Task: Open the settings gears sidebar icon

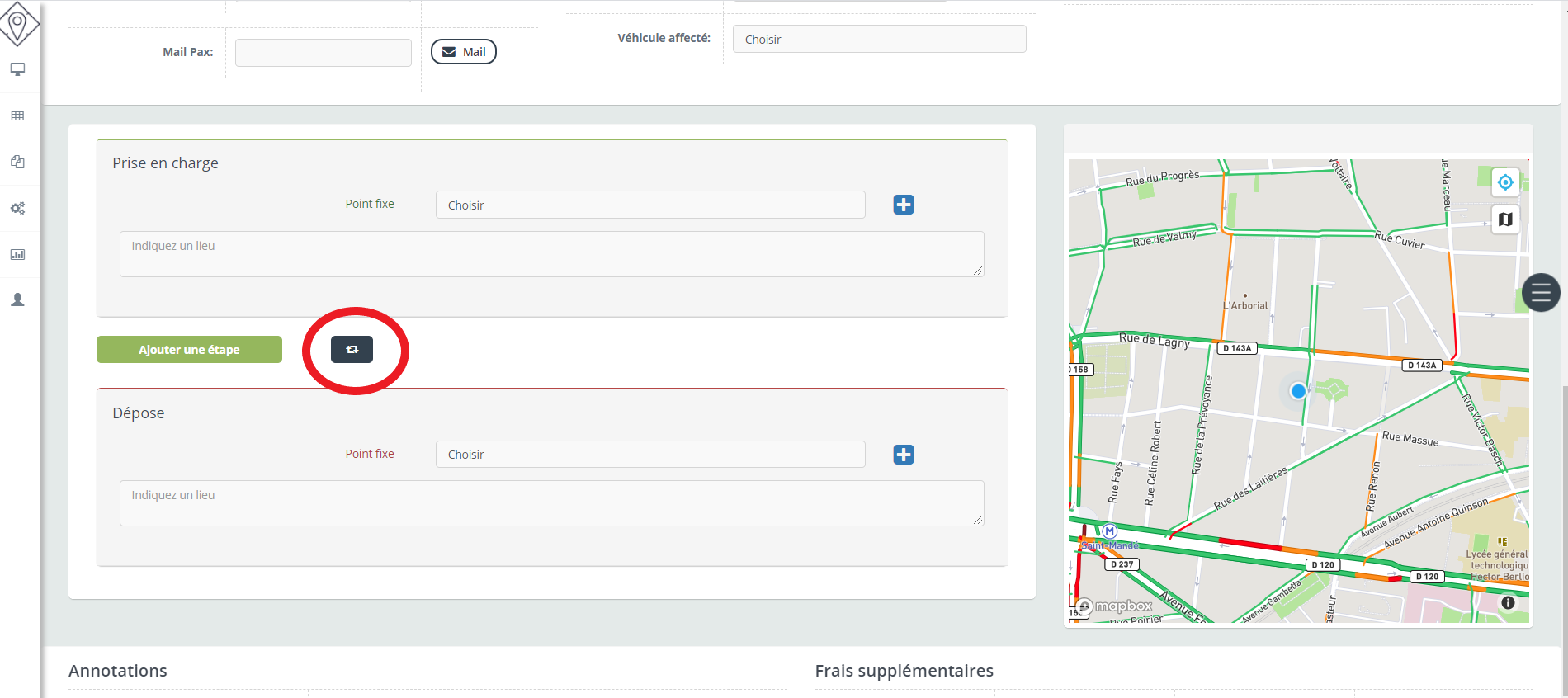Action: tap(17, 208)
